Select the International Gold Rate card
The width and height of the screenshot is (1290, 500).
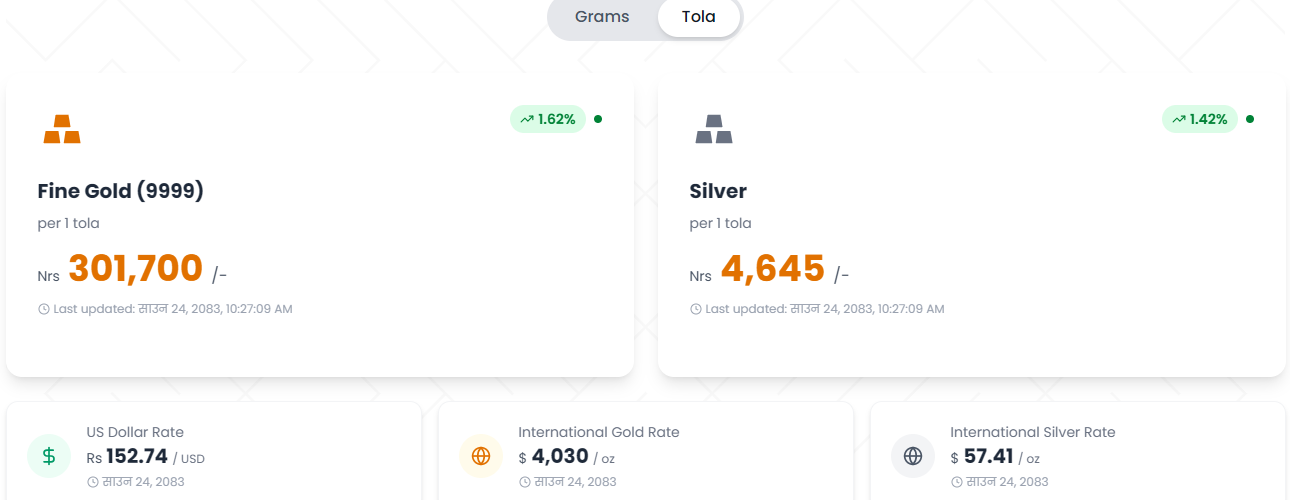(646, 451)
